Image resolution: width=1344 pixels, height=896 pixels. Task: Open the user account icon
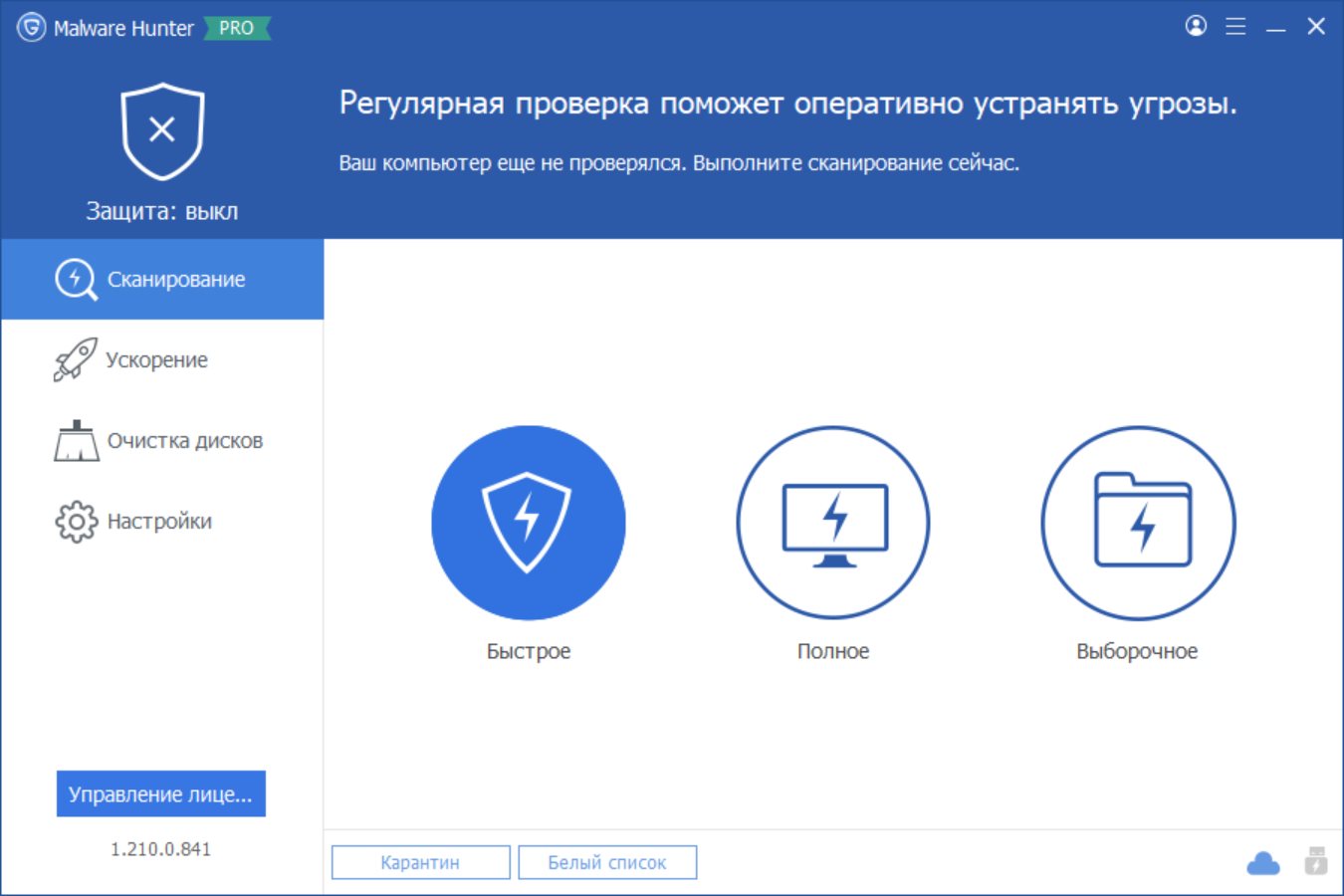coord(1196,26)
